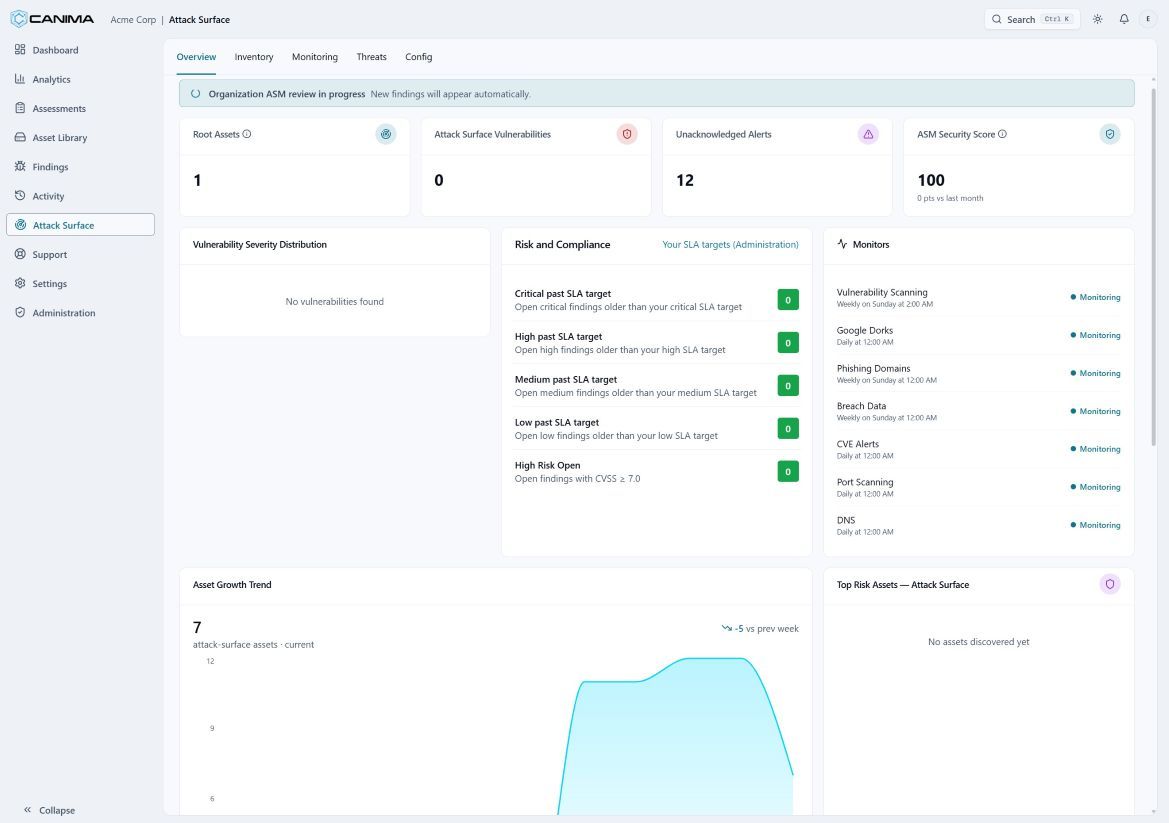Click Monitoring status for DNS
The image size is (1169, 823).
(x=1095, y=526)
